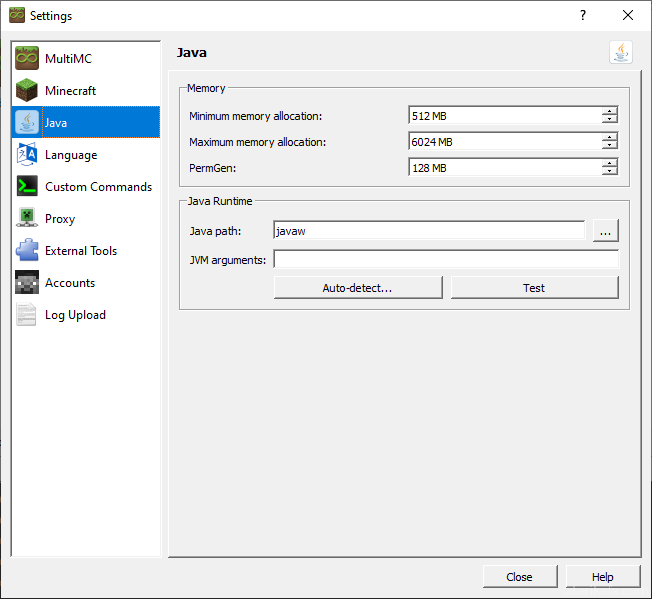This screenshot has width=652, height=599.
Task: Decrease minimum memory allocation with down arrow
Action: (610, 120)
